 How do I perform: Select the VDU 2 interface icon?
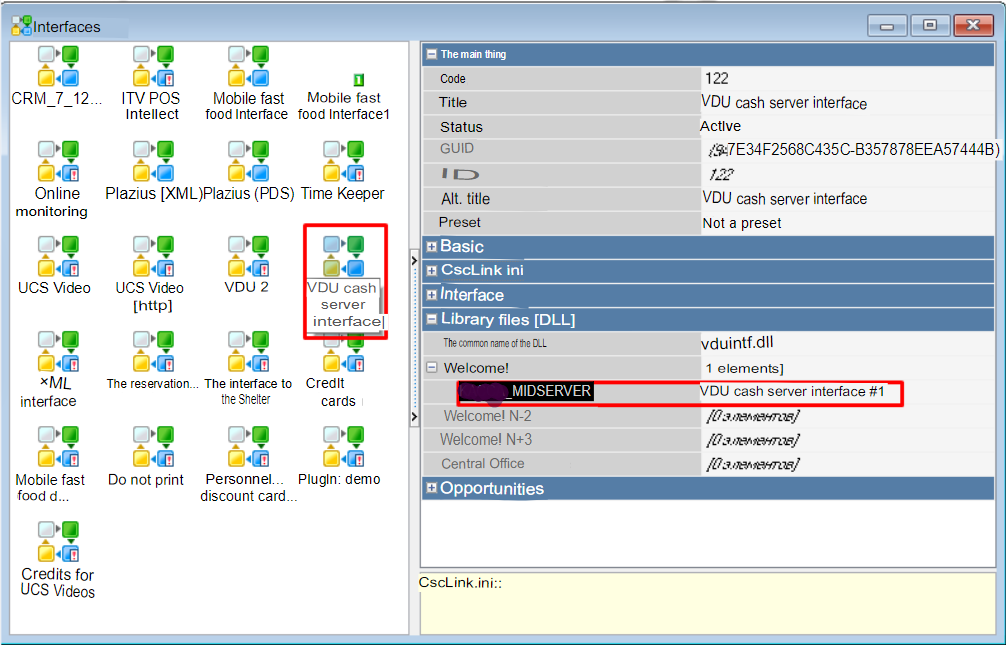click(x=247, y=257)
